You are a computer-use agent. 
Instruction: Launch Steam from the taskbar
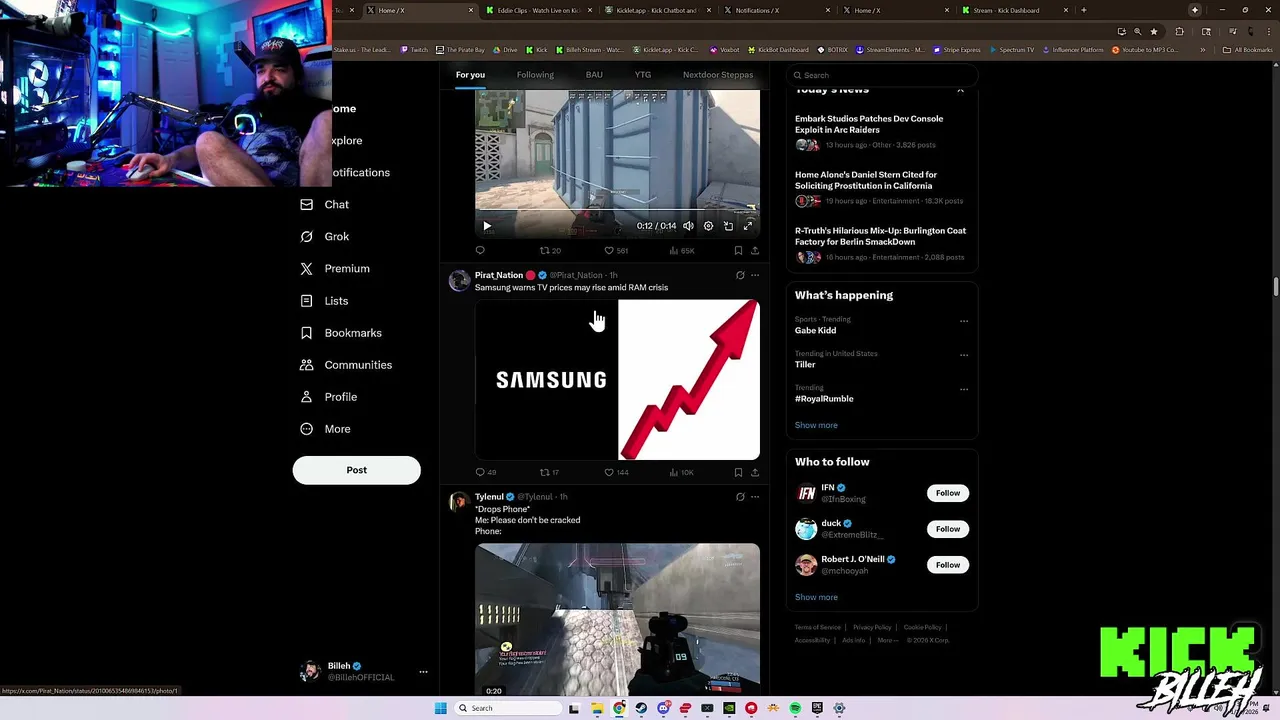coord(641,708)
